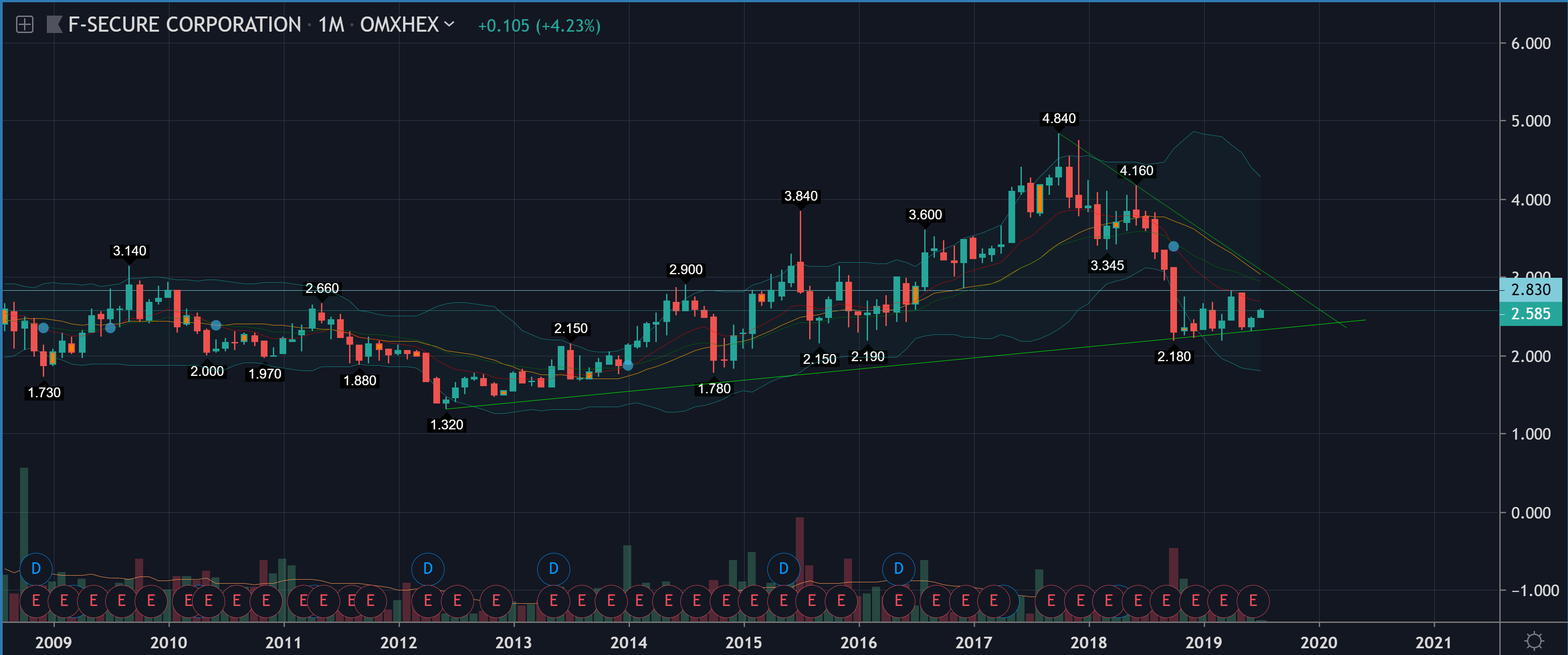Click the last earnings E marker in 2019
Image resolution: width=1568 pixels, height=655 pixels.
[1253, 601]
